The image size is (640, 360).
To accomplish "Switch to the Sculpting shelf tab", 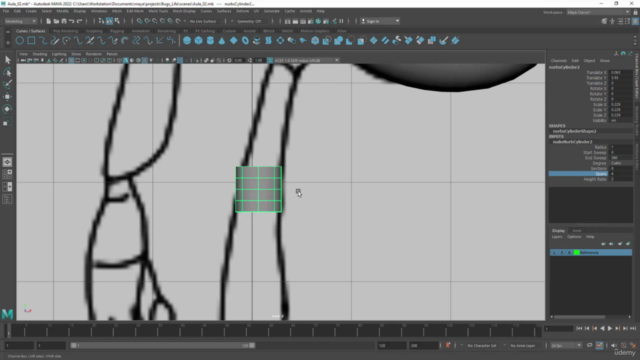I will click(x=94, y=31).
